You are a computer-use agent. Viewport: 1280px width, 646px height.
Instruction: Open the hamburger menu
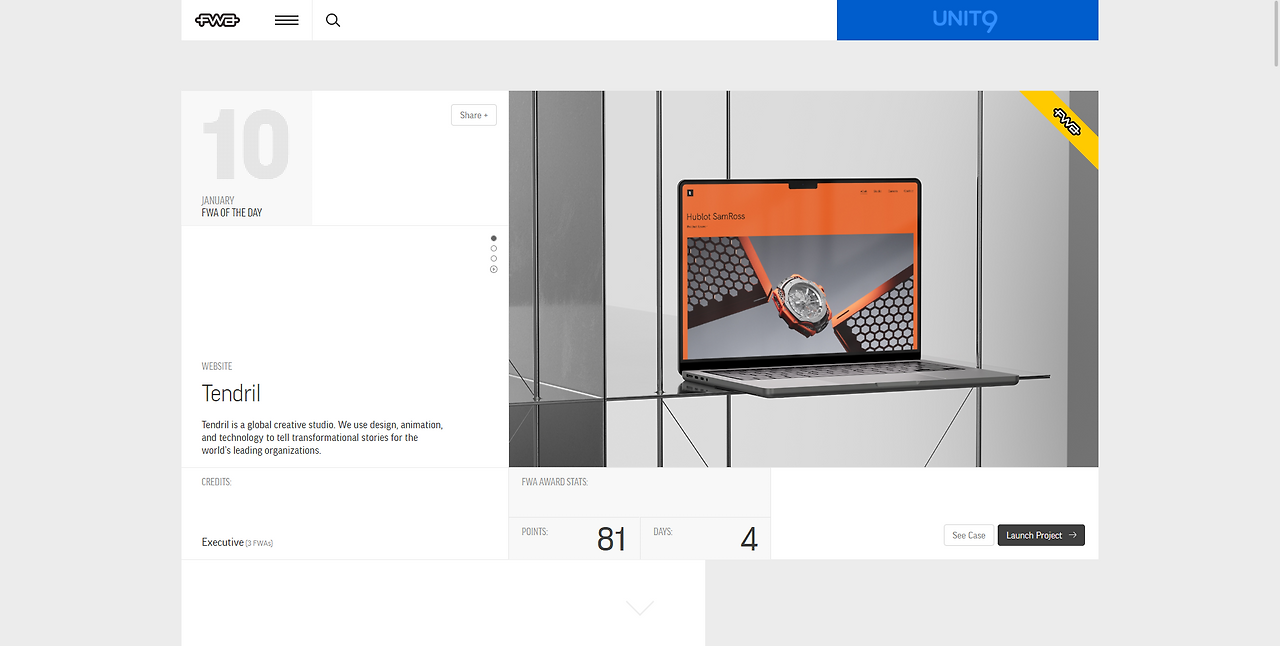[x=286, y=20]
